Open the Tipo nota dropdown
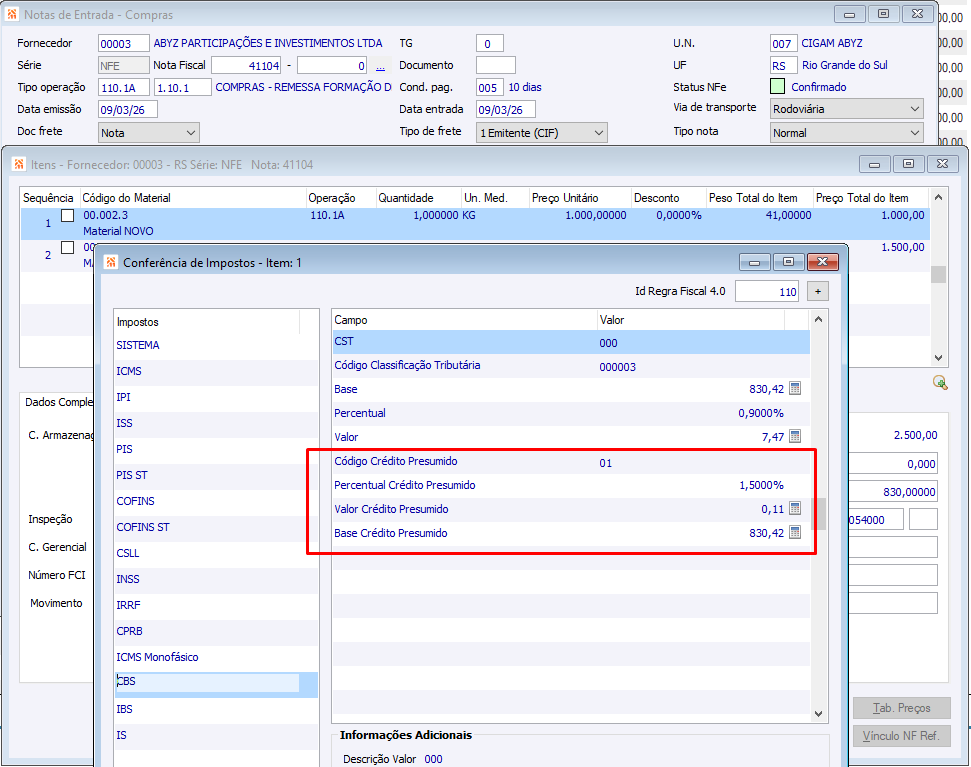Screen dimensions: 971x767 click(846, 132)
